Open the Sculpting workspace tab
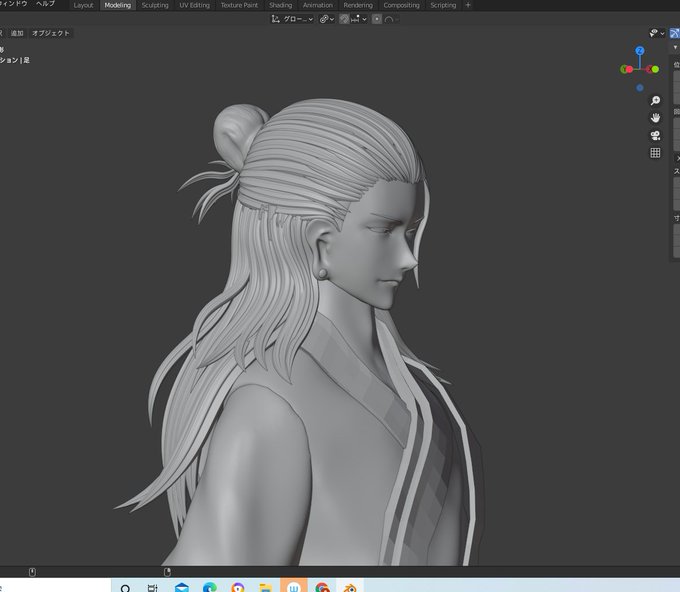 pyautogui.click(x=155, y=5)
